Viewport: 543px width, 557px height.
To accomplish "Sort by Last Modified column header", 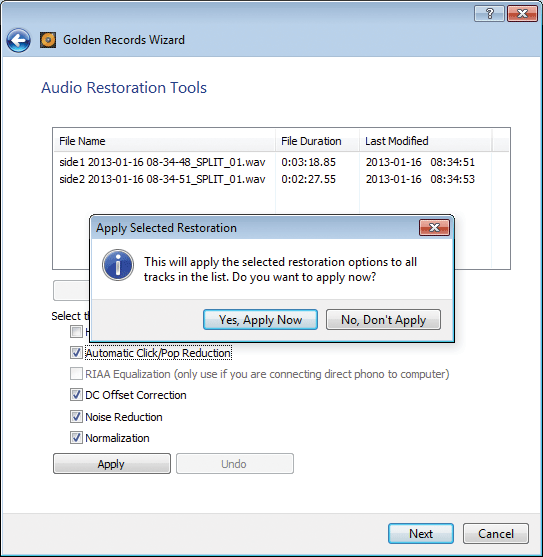I will coord(425,141).
